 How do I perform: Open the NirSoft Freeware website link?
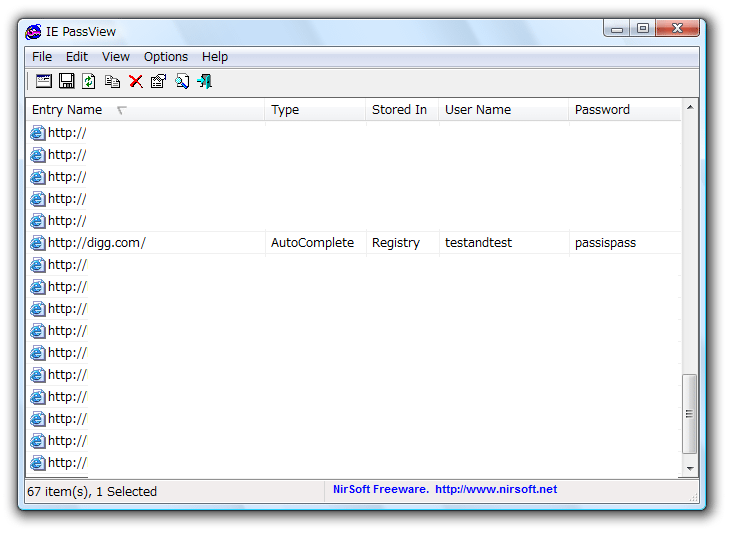click(445, 489)
